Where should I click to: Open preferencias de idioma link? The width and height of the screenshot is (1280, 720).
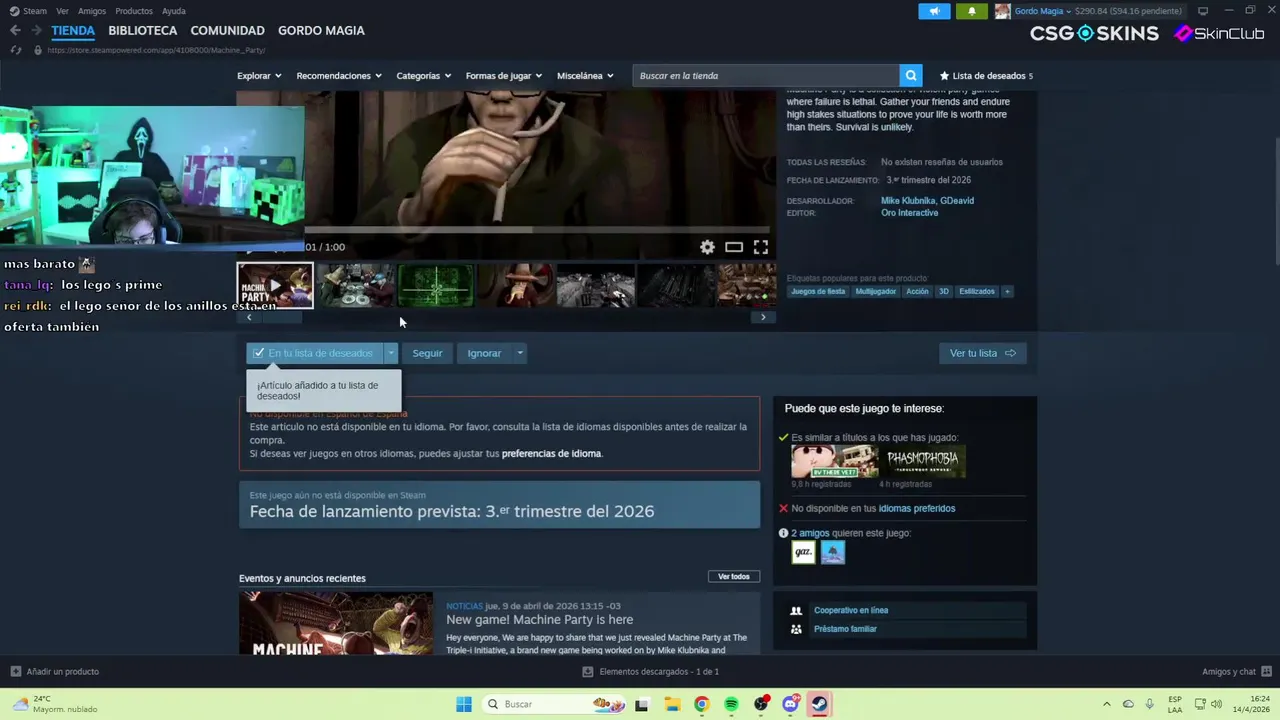(552, 454)
